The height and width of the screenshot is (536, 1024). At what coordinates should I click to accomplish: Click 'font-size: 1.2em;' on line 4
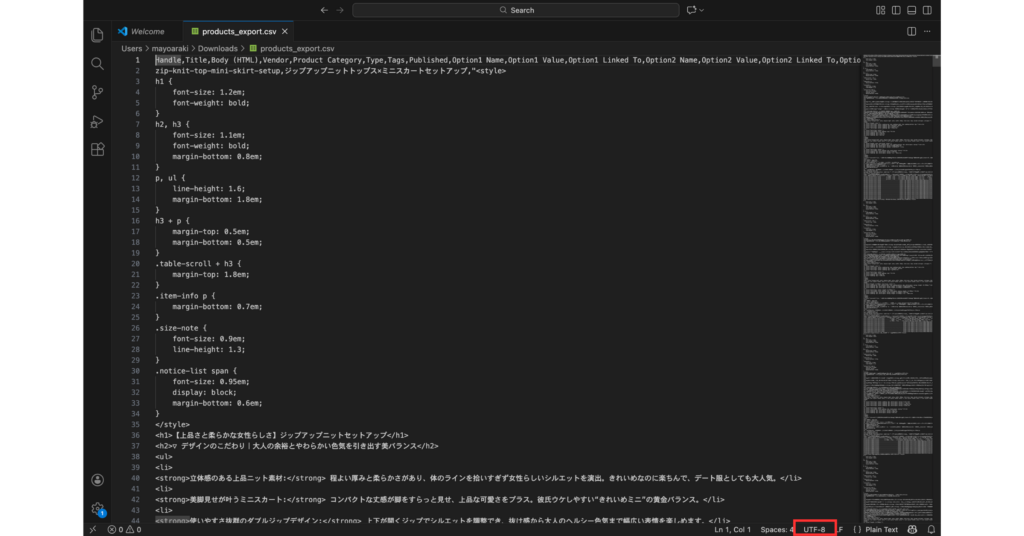click(209, 92)
